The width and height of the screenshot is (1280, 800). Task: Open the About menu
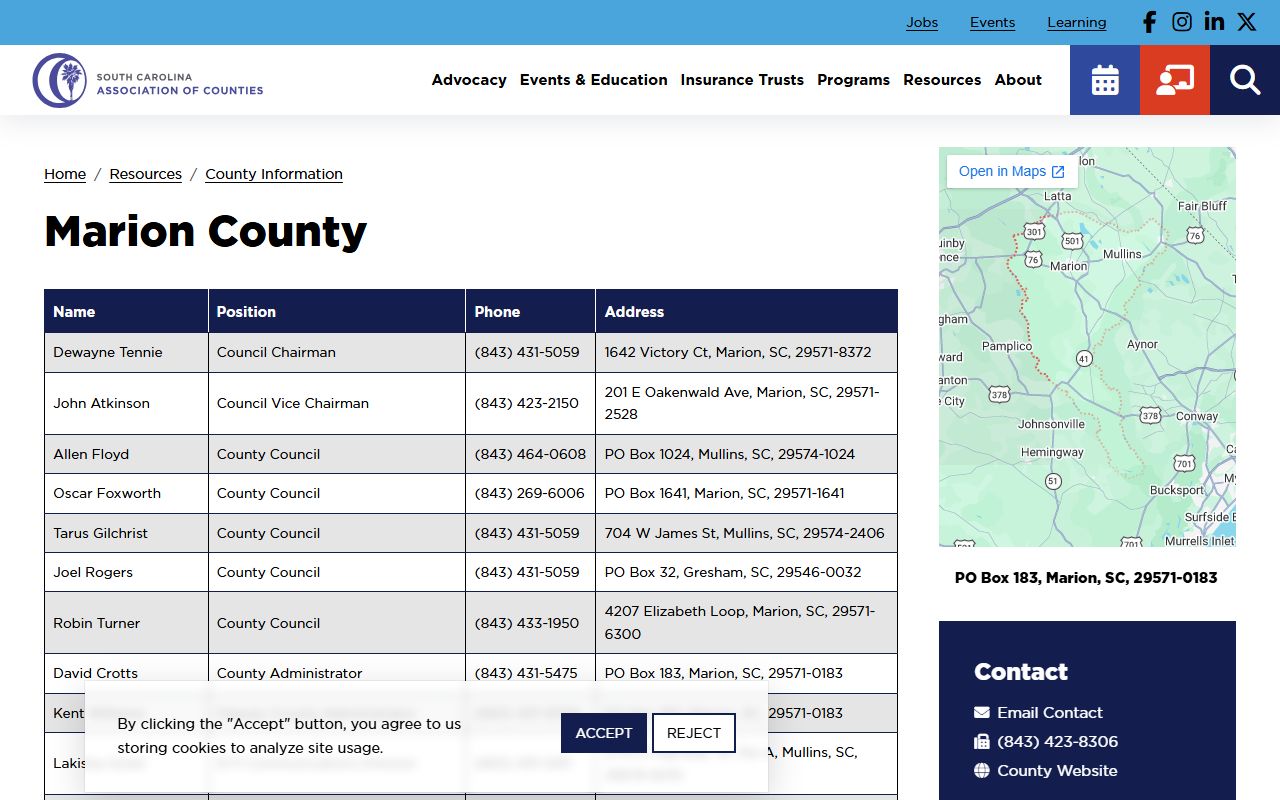[x=1018, y=80]
